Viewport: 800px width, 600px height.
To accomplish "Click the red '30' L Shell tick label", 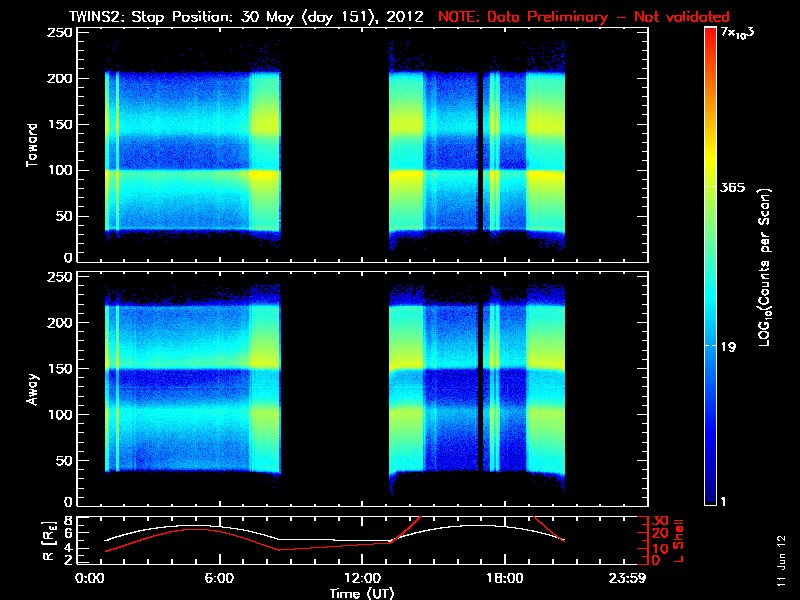I will (x=660, y=521).
